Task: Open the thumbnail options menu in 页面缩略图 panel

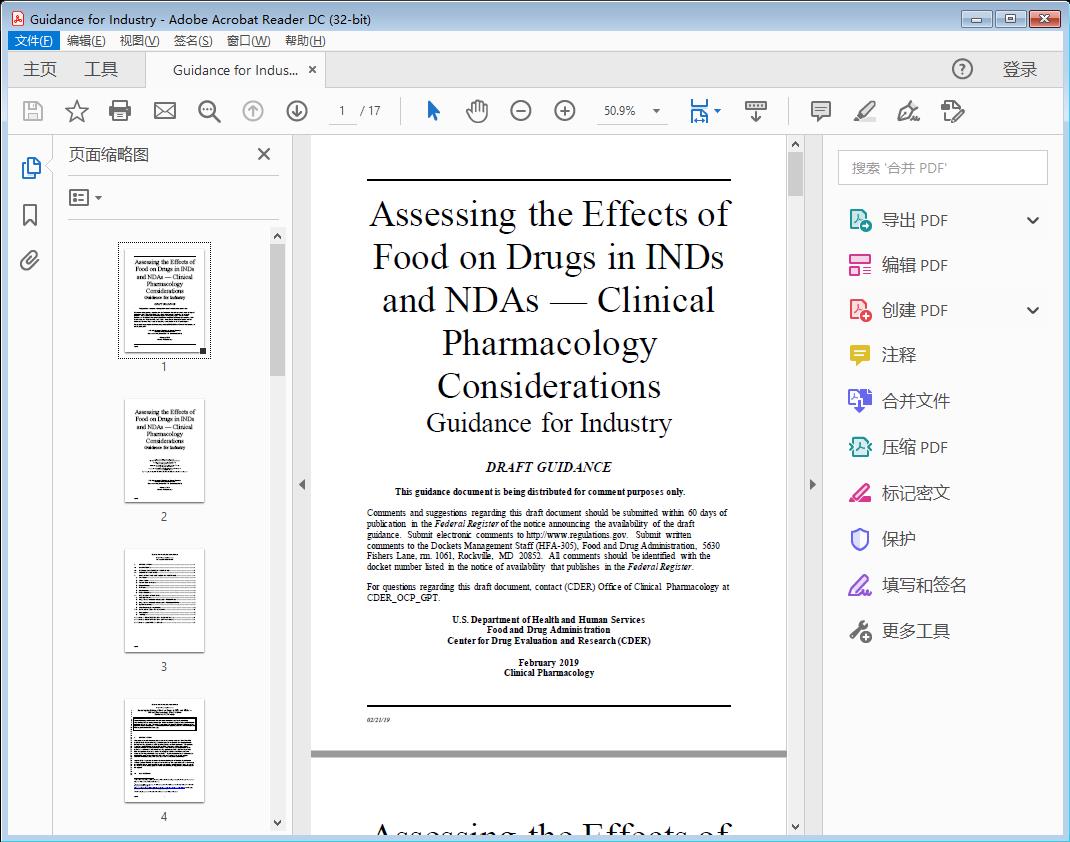Action: (x=82, y=197)
